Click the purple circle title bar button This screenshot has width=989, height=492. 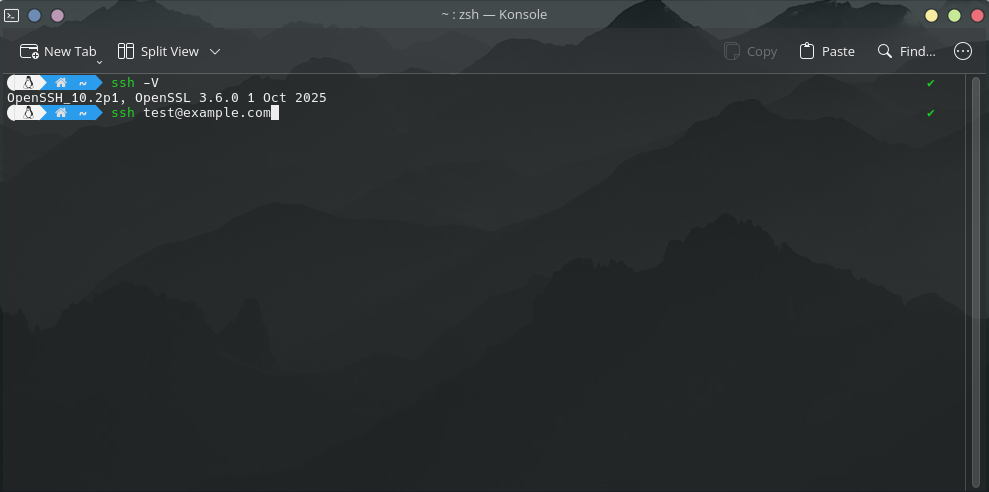pyautogui.click(x=57, y=15)
